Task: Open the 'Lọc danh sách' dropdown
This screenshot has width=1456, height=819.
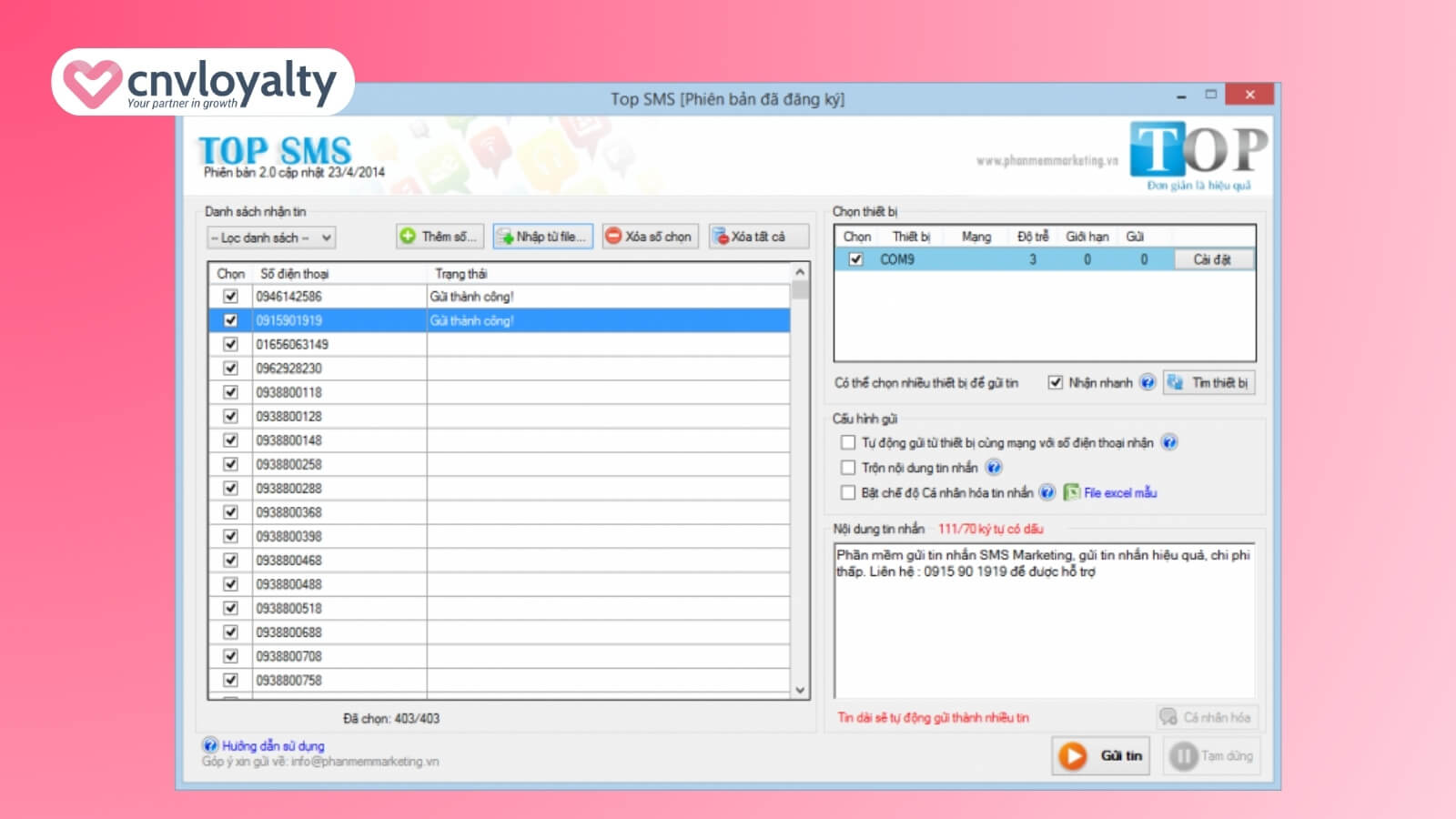Action: tap(271, 238)
